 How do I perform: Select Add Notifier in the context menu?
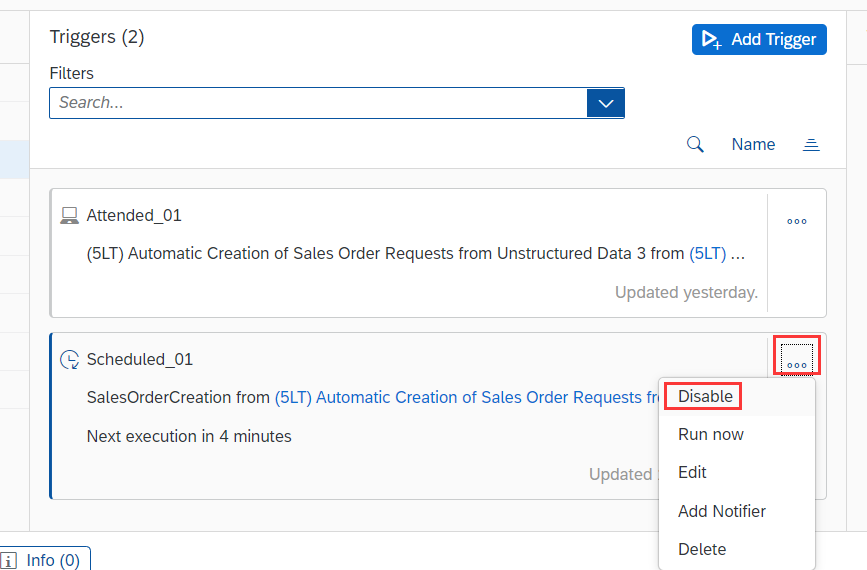click(722, 511)
